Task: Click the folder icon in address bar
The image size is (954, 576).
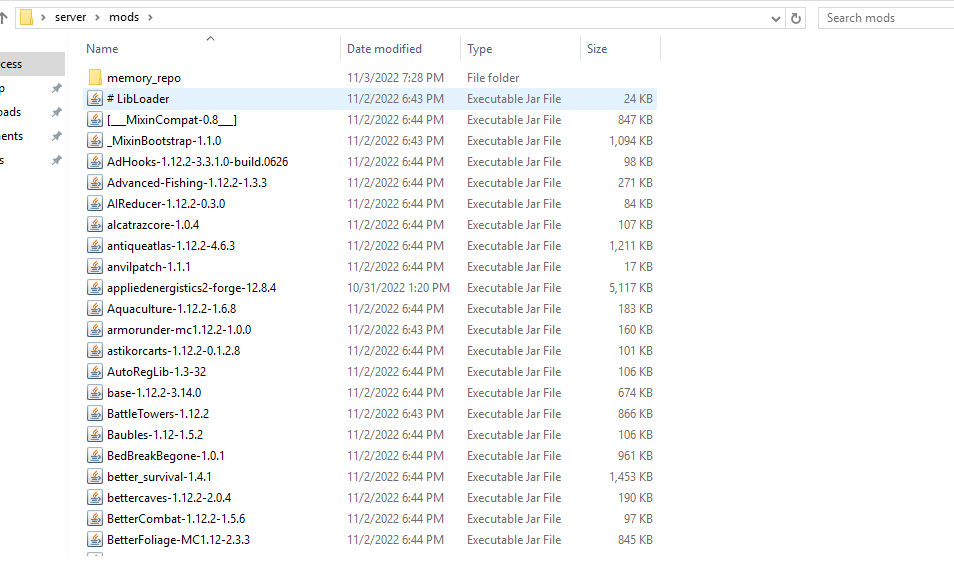Action: 26,18
